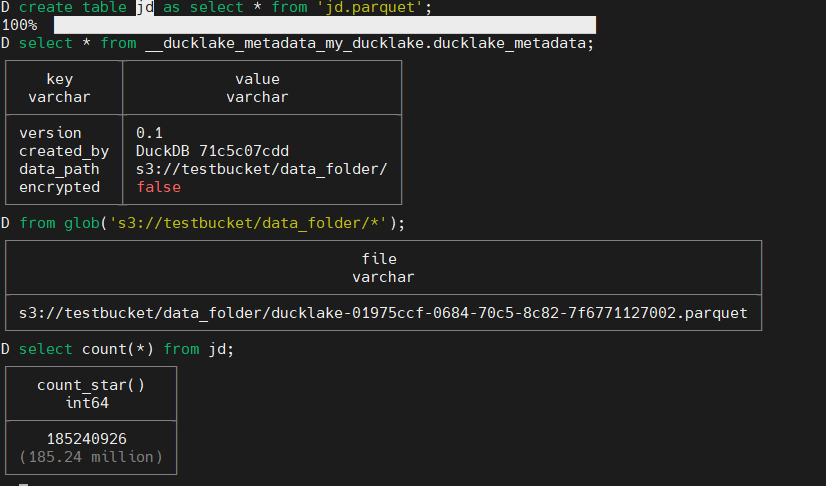Select the 'encrypted' key cell

point(59,187)
